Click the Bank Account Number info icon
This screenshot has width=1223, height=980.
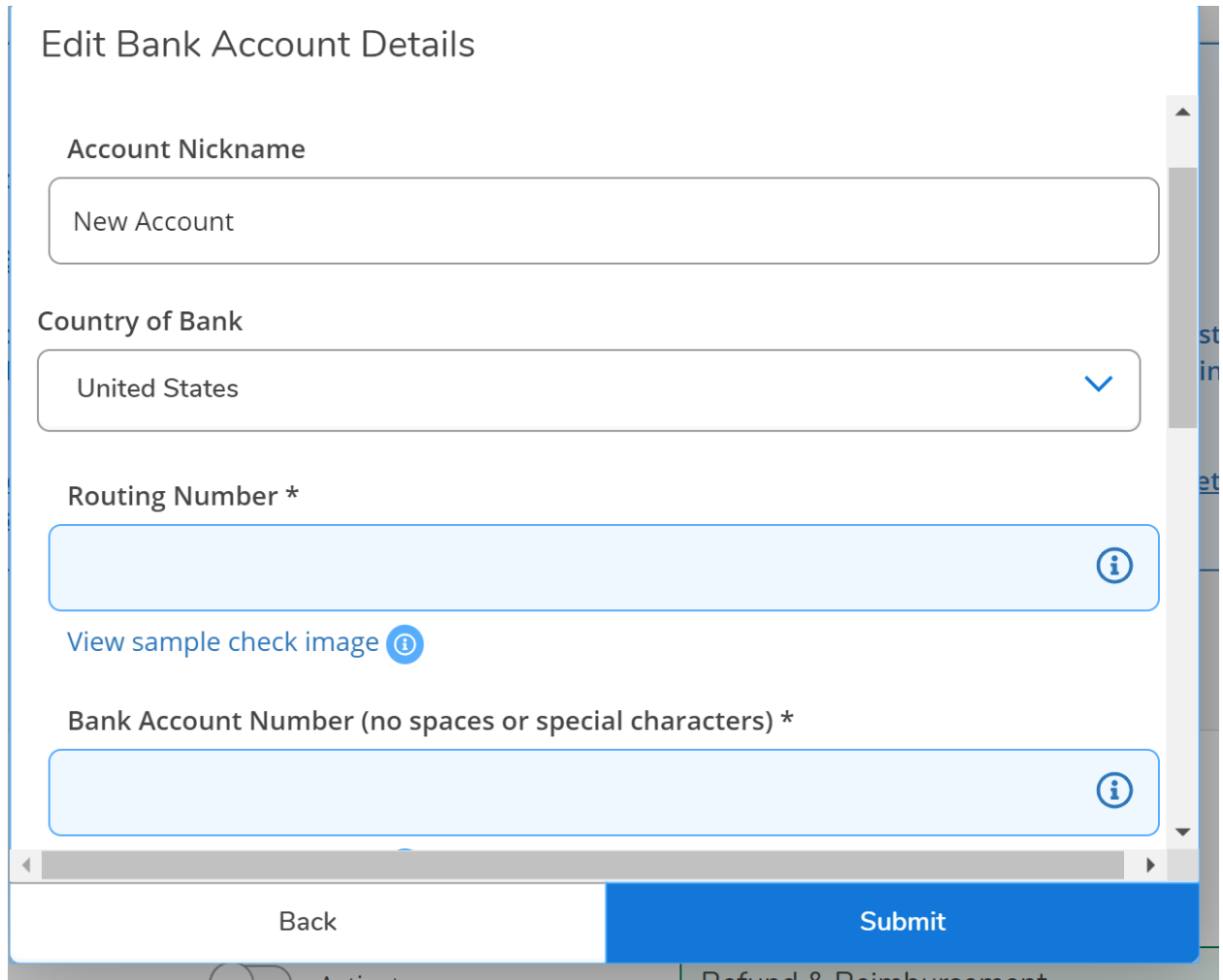pos(1113,790)
